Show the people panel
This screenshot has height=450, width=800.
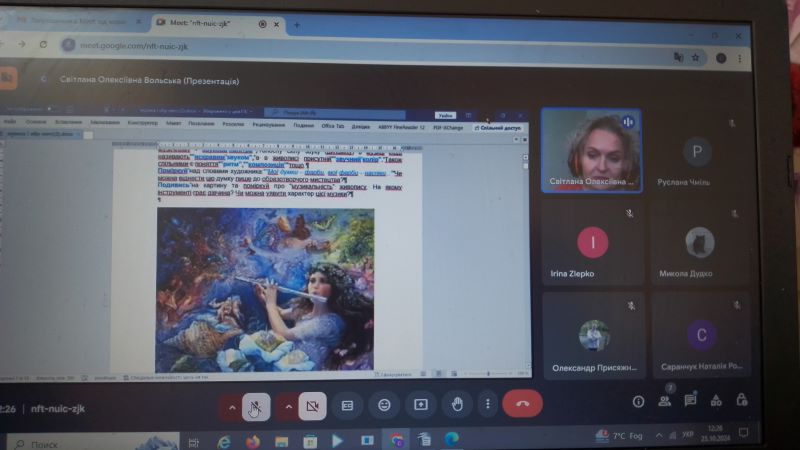(664, 401)
